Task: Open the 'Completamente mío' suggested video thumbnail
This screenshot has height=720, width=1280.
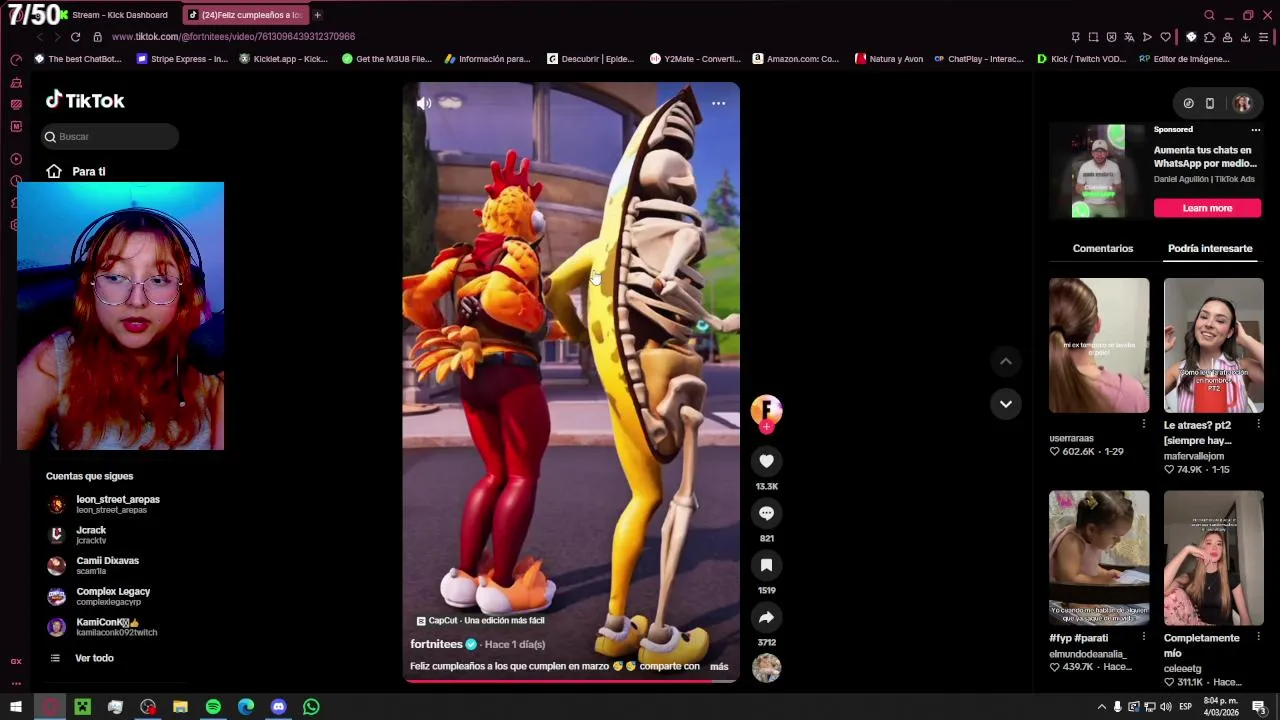Action: pos(1213,557)
